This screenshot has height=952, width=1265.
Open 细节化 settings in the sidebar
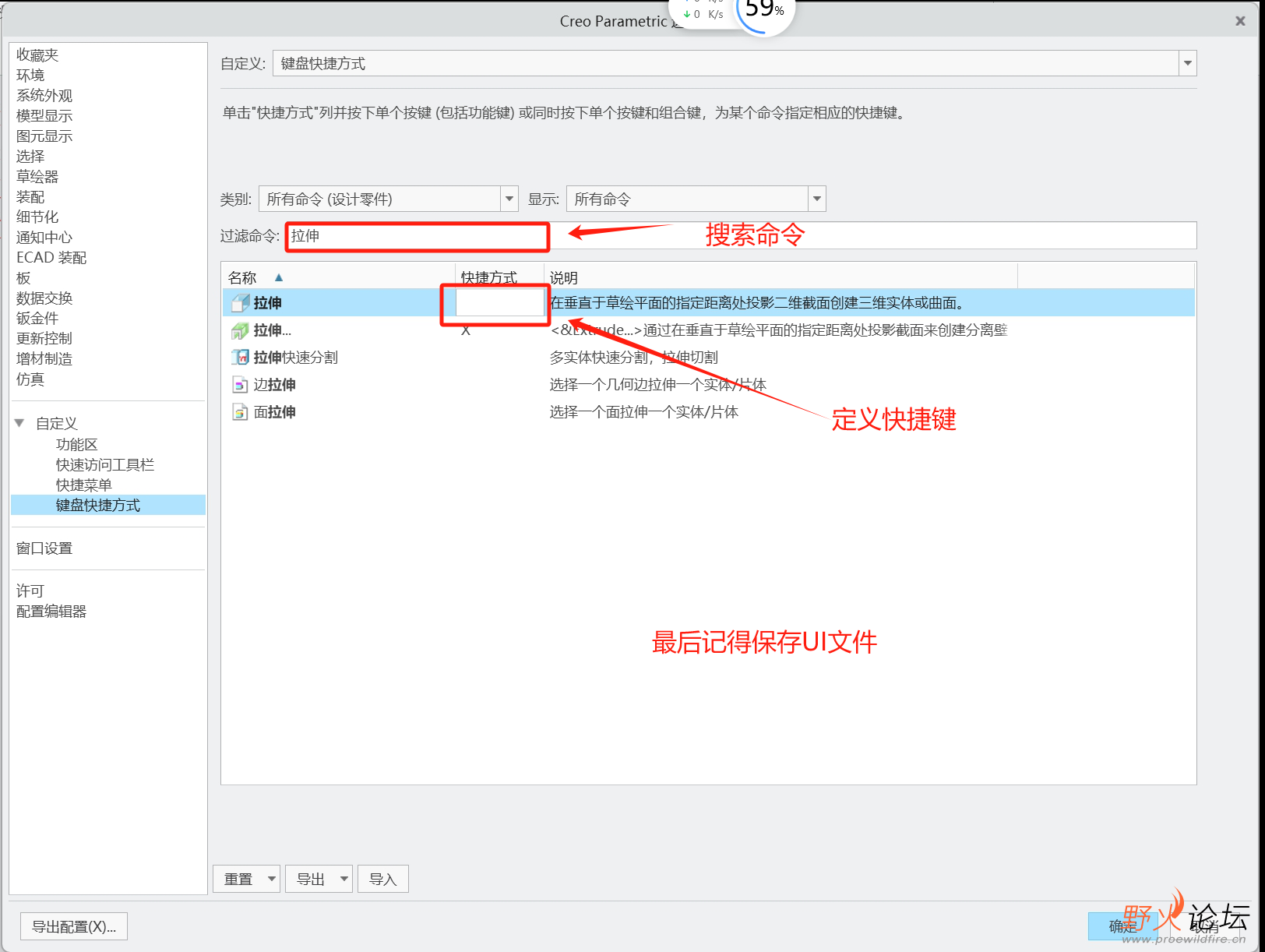37,217
